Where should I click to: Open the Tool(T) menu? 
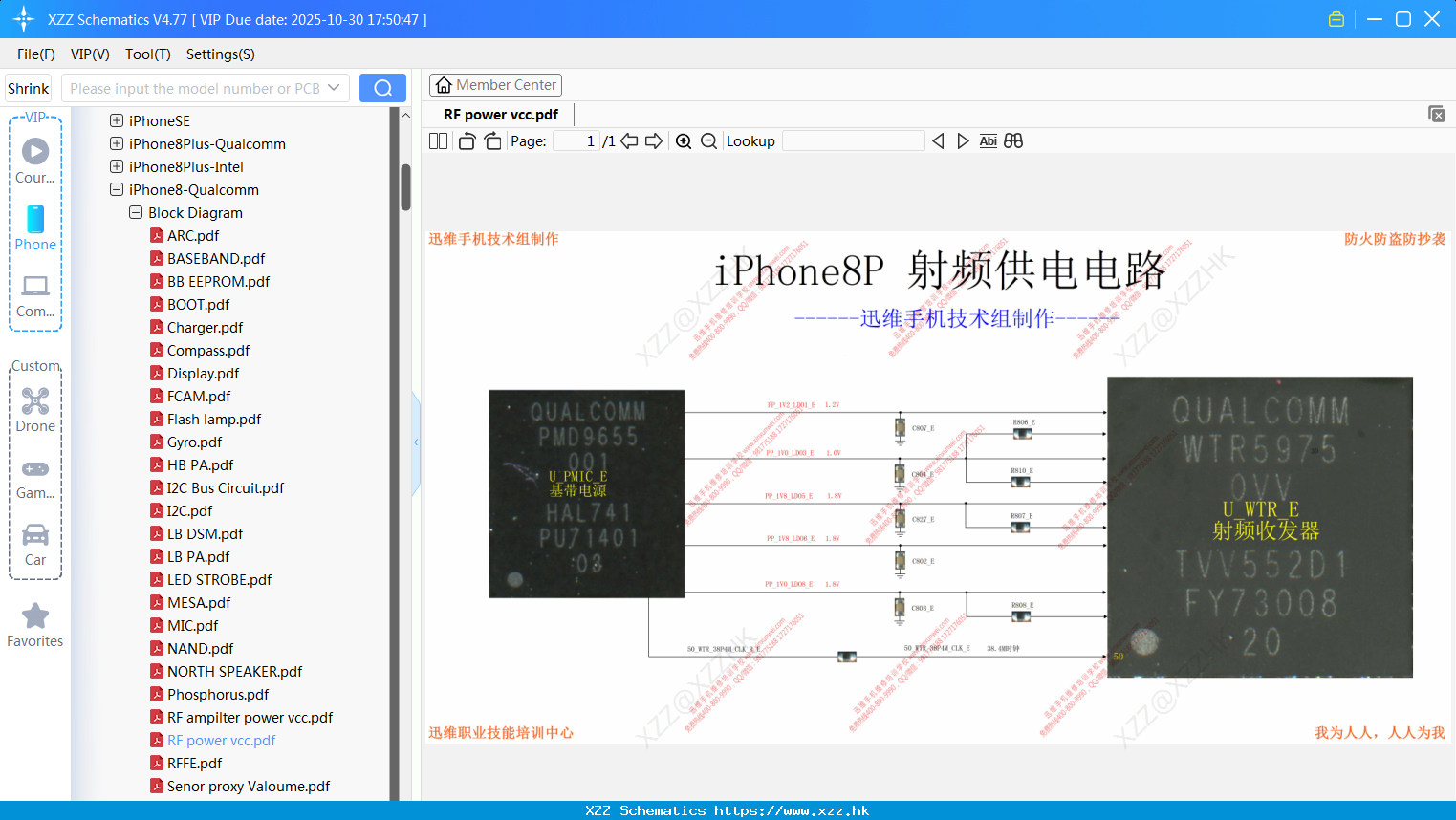[148, 54]
